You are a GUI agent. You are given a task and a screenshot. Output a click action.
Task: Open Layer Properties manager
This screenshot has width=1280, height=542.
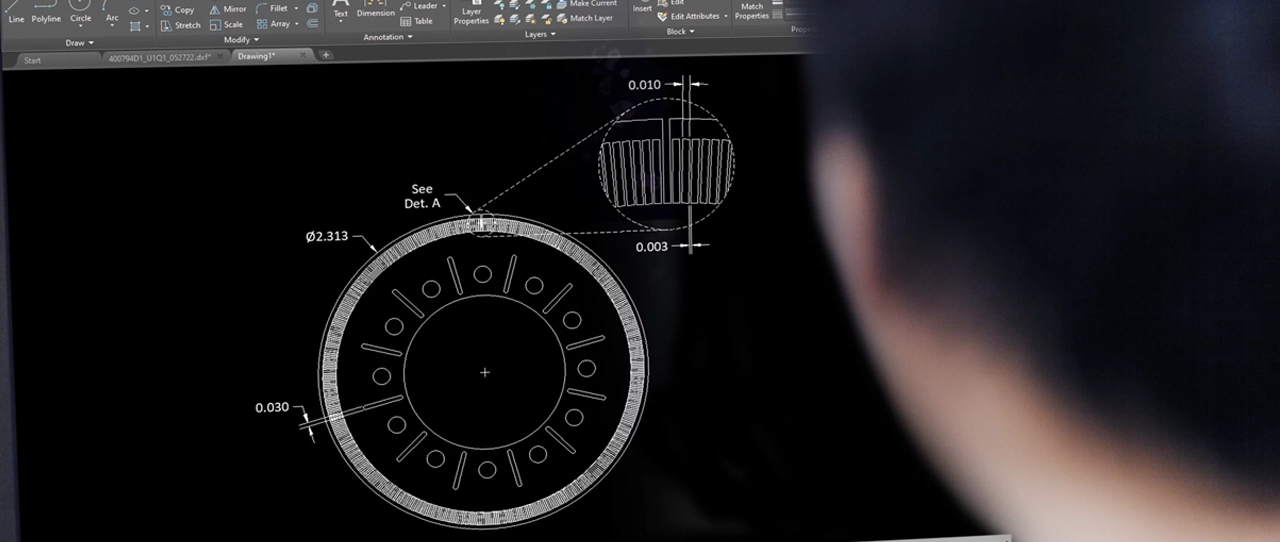point(471,13)
